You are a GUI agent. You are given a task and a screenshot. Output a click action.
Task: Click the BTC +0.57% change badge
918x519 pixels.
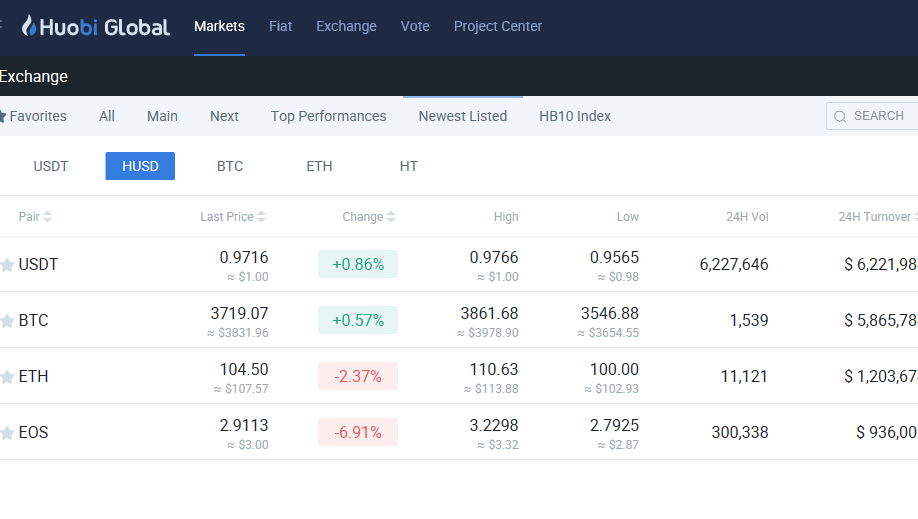pos(358,320)
